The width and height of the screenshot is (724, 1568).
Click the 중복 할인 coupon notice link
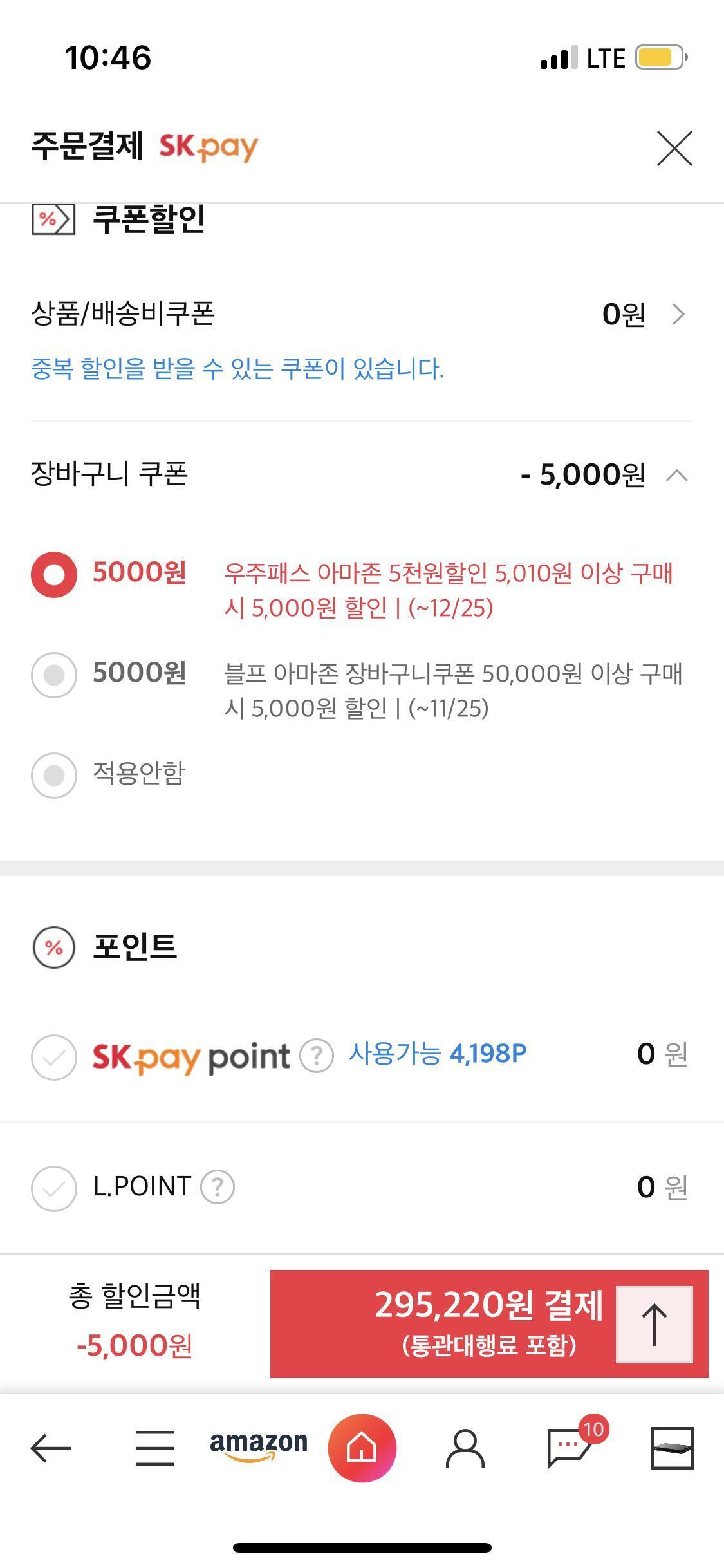tap(237, 369)
